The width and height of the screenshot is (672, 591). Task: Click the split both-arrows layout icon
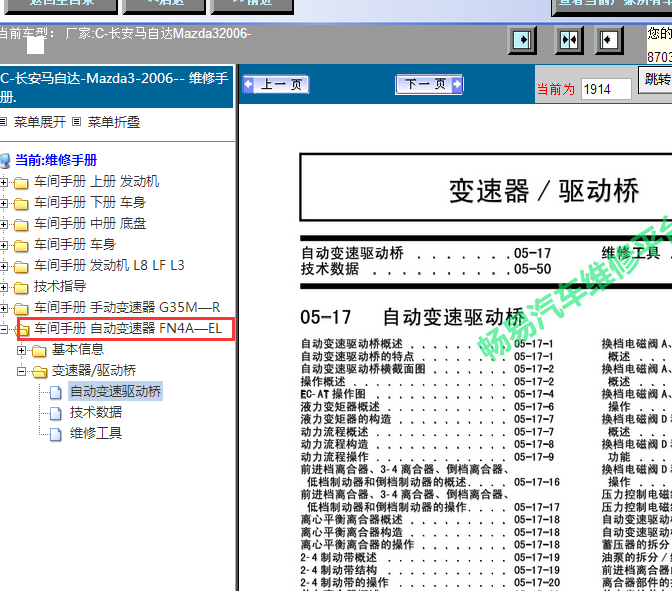569,40
